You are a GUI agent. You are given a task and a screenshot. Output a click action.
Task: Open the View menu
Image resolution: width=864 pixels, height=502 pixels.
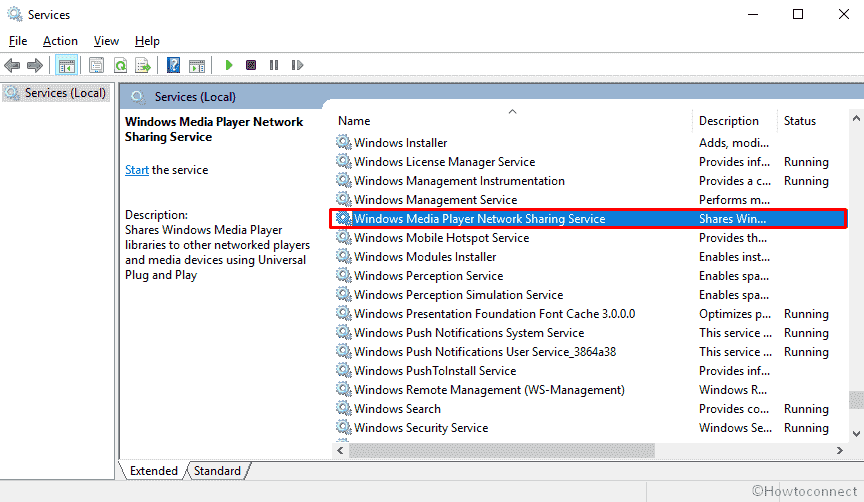pyautogui.click(x=106, y=41)
